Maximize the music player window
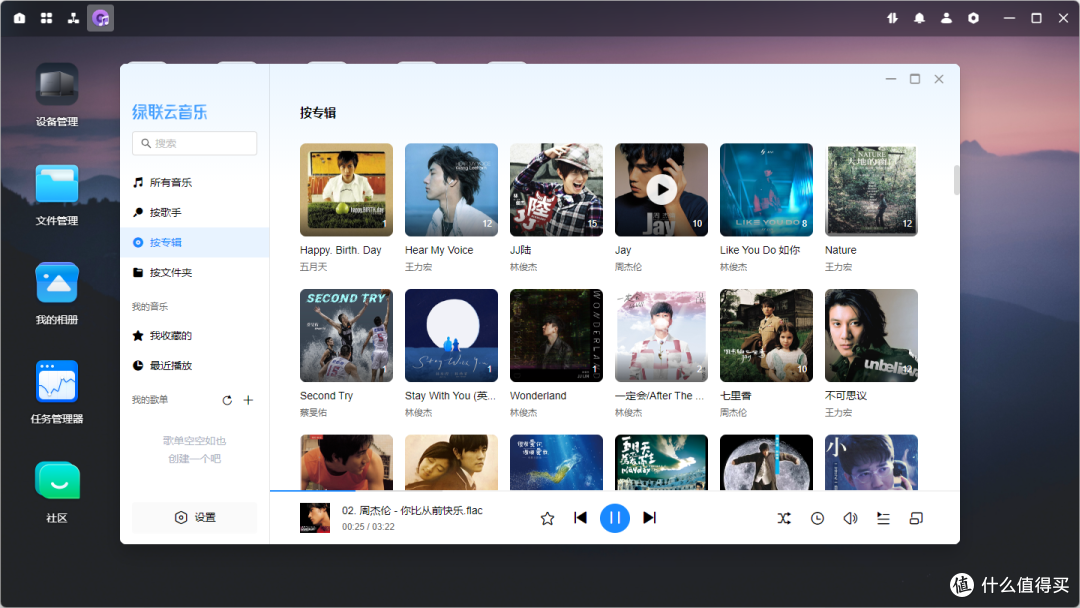This screenshot has height=608, width=1080. (x=915, y=79)
